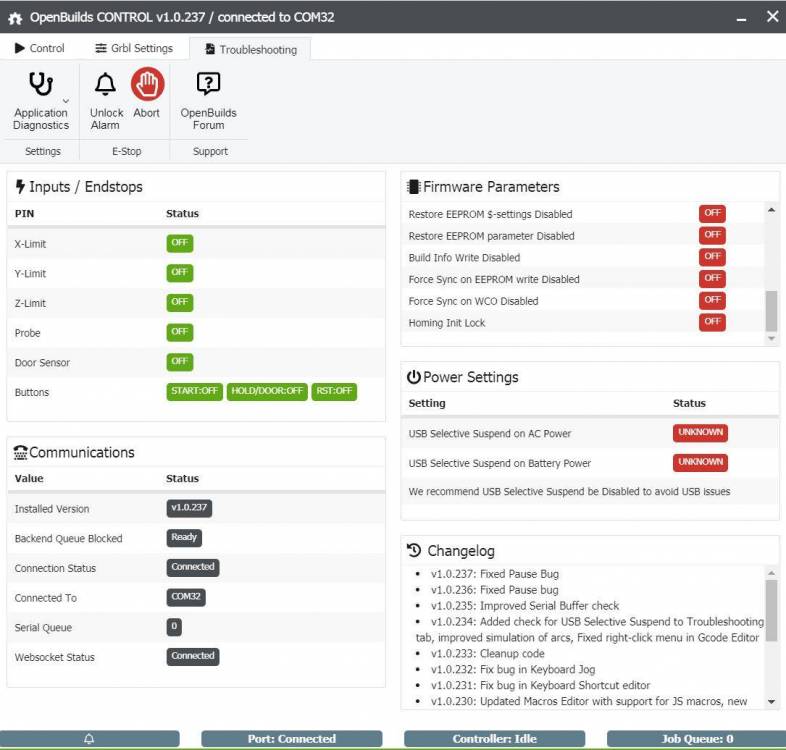The height and width of the screenshot is (750, 786).
Task: Click UNKNOWN badge for AC Power suspend
Action: point(700,433)
